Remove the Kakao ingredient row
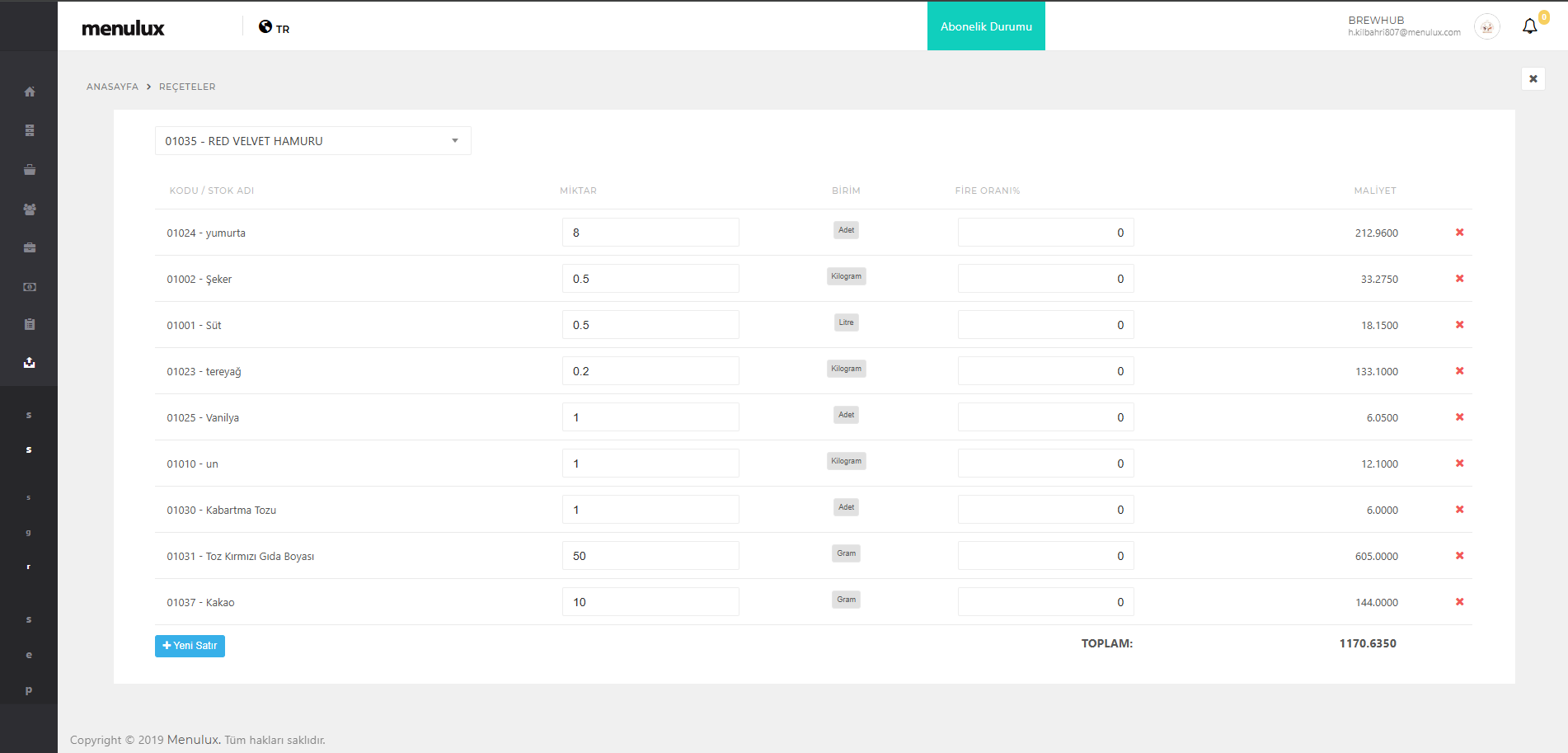1568x753 pixels. (x=1459, y=602)
